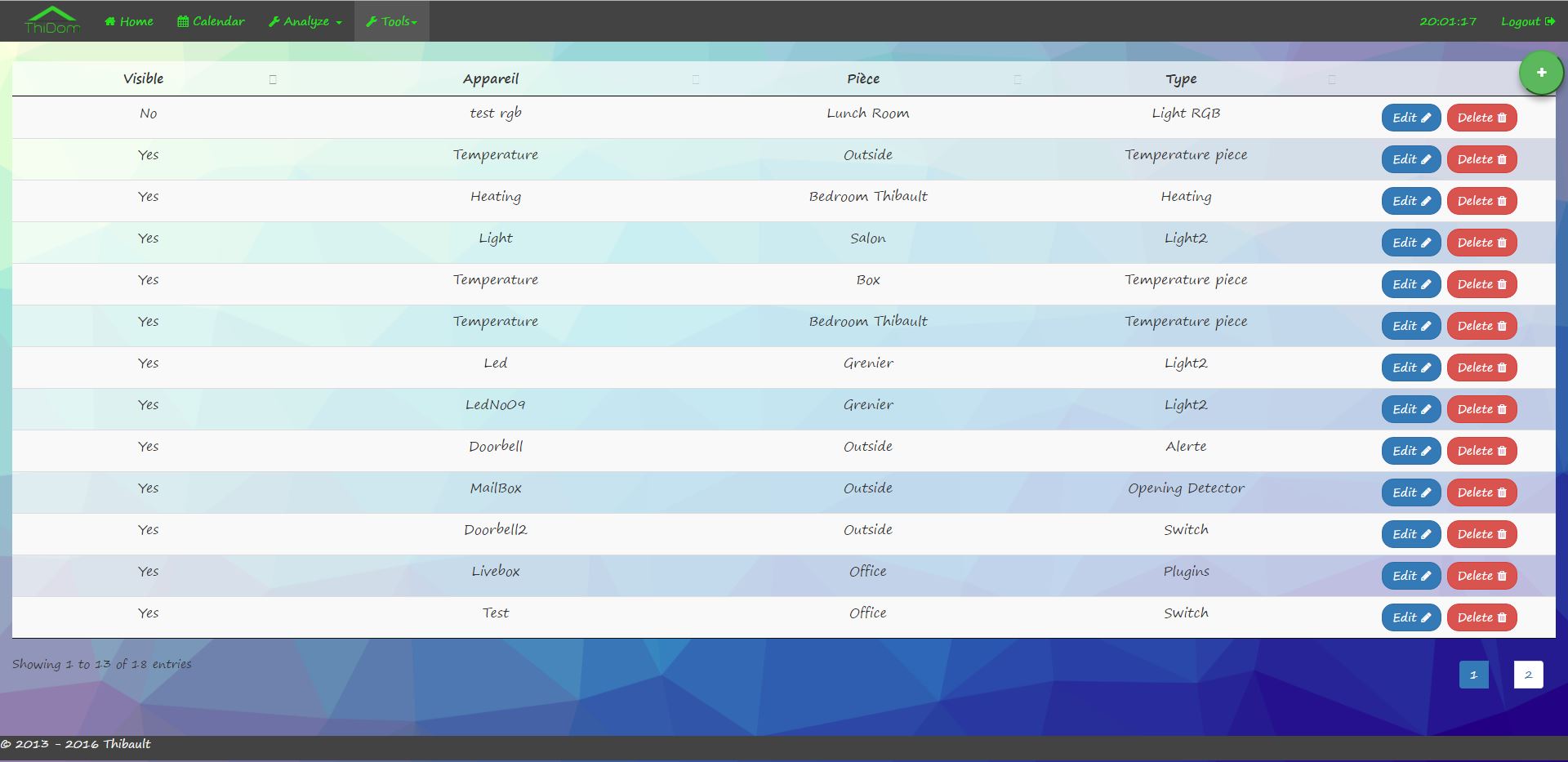The height and width of the screenshot is (762, 1568).
Task: Click the clock showing 20:01:17
Action: pos(1448,21)
